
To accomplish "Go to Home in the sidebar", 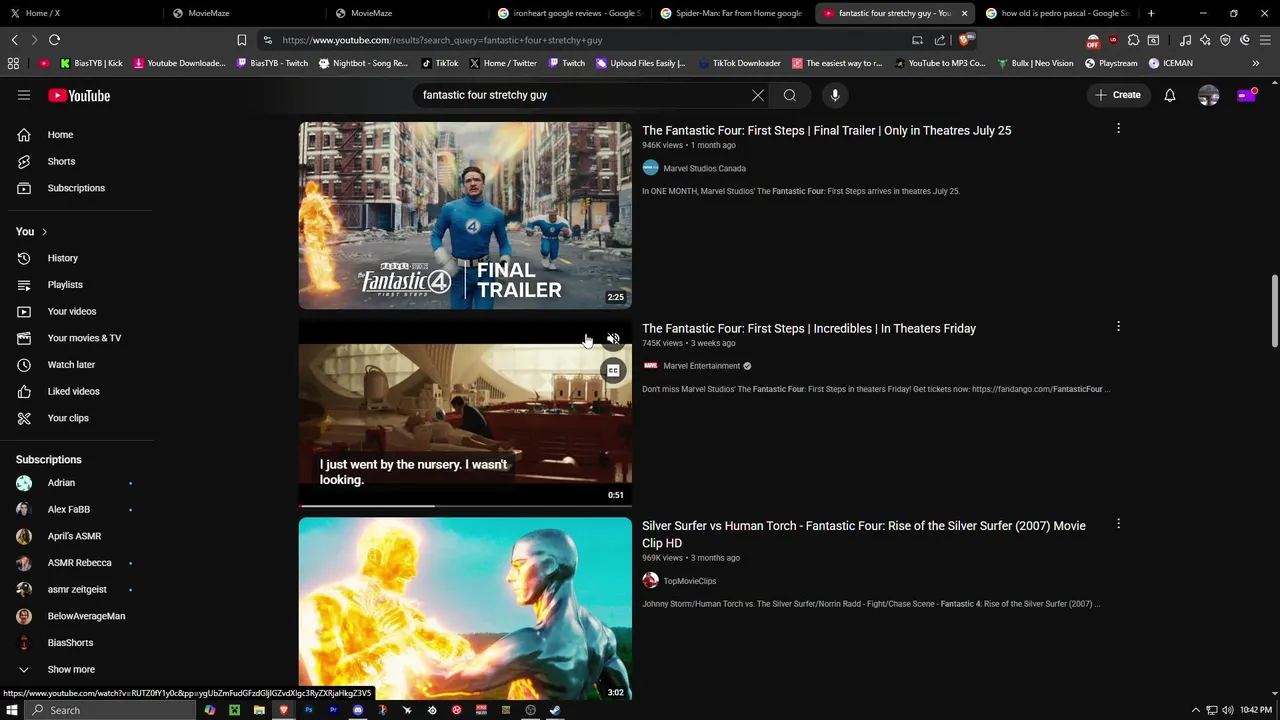I will [60, 135].
